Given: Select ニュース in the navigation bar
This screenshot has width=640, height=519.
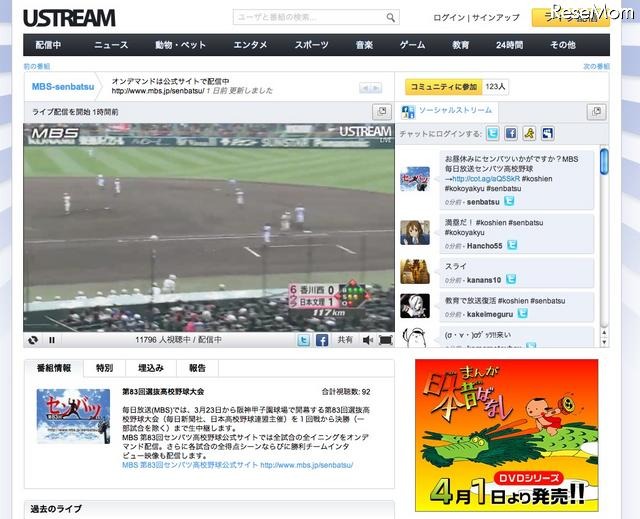Looking at the screenshot, I should coord(111,45).
